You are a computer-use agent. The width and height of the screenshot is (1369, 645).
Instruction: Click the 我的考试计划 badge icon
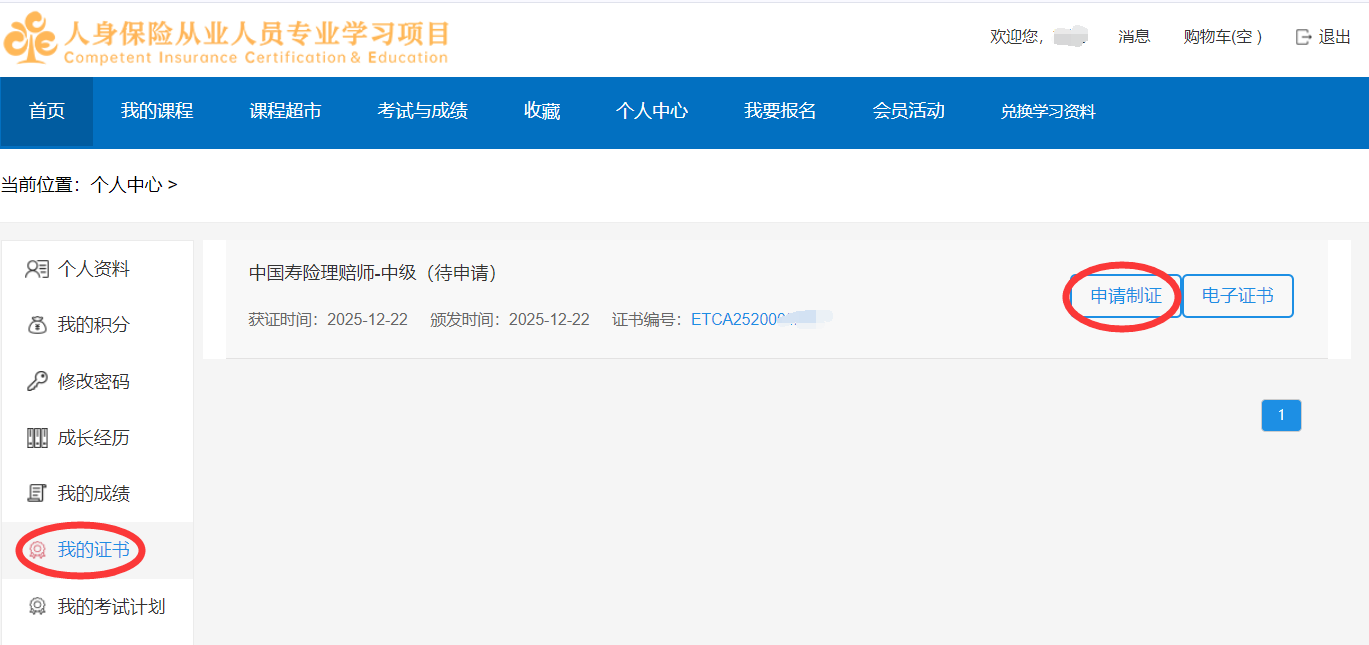coord(37,606)
